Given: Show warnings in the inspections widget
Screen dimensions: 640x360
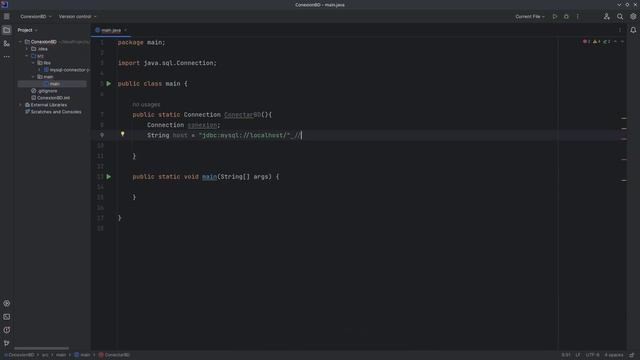Looking at the screenshot, I should (596, 42).
